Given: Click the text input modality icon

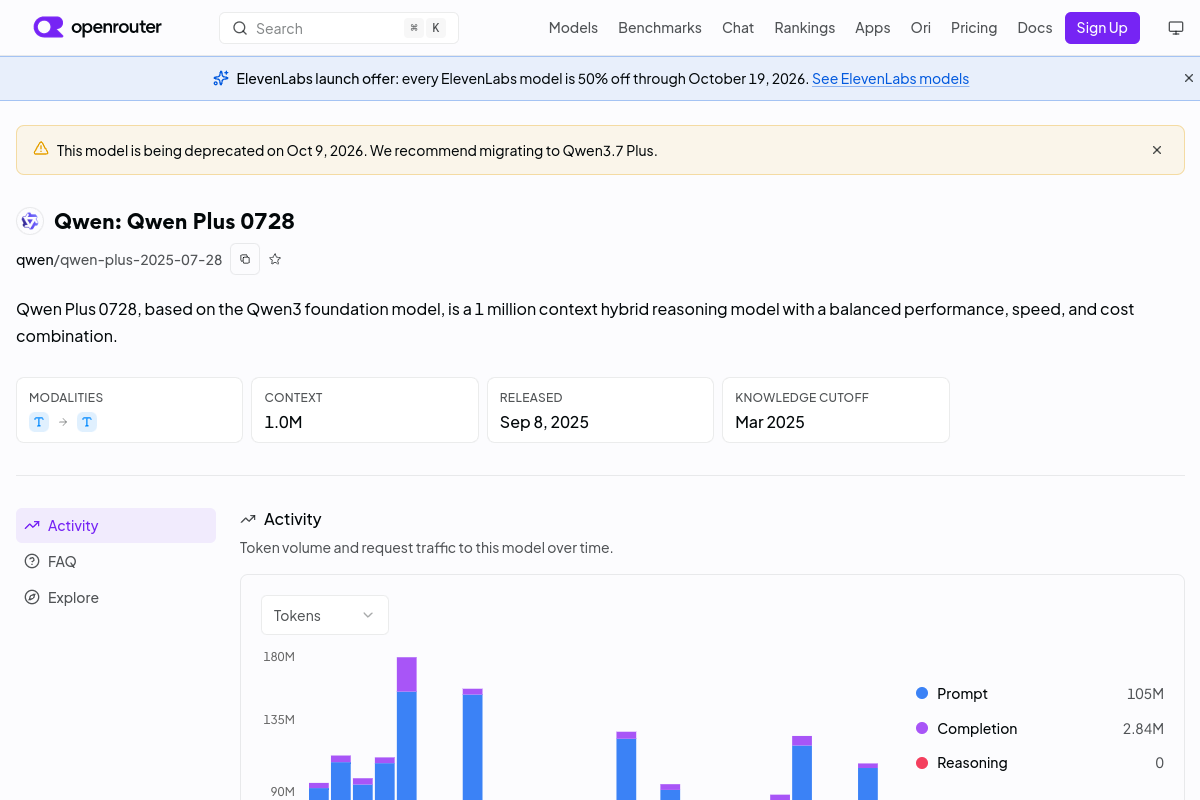Looking at the screenshot, I should coord(39,422).
